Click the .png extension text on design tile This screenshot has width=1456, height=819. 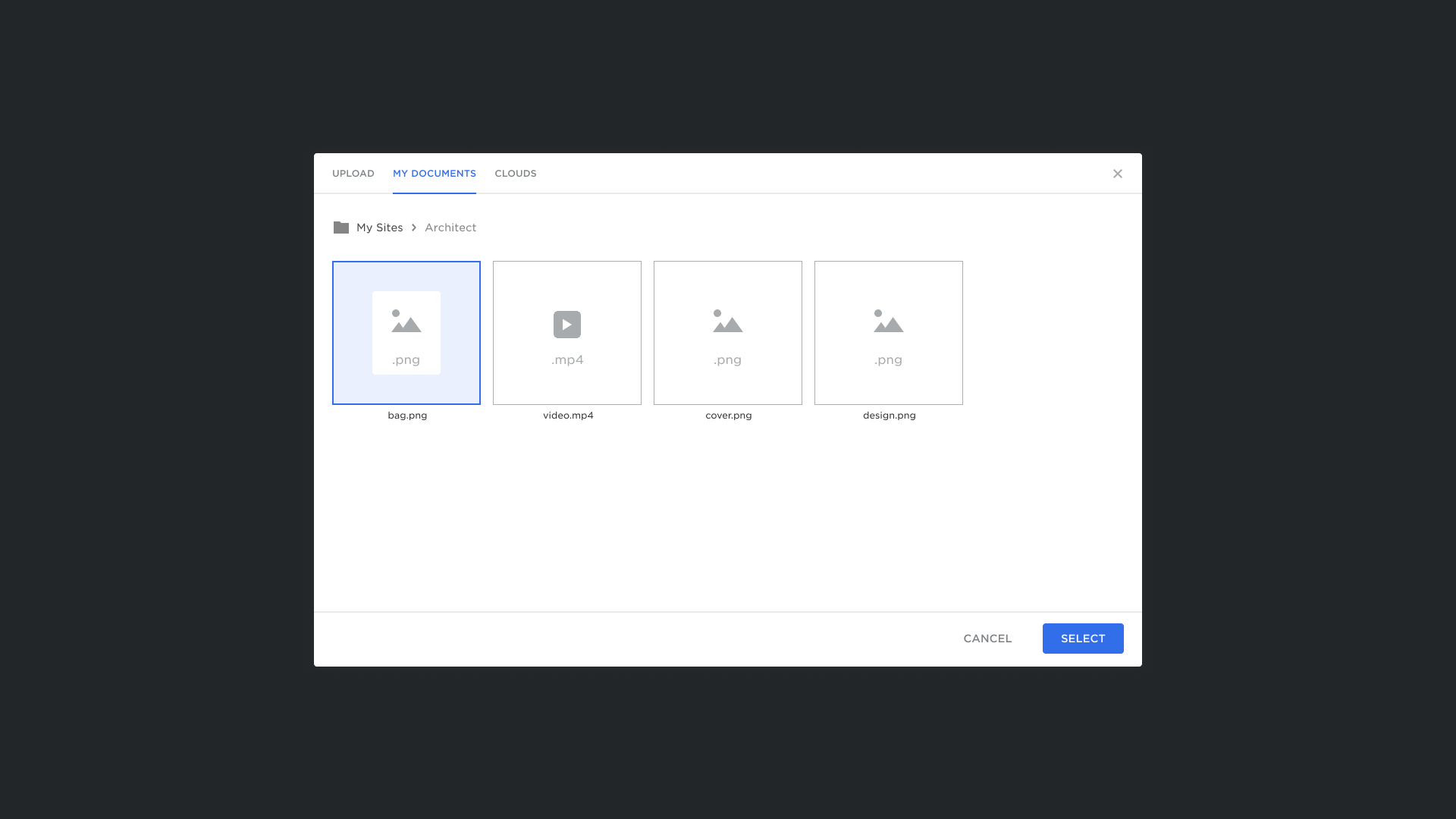click(888, 360)
